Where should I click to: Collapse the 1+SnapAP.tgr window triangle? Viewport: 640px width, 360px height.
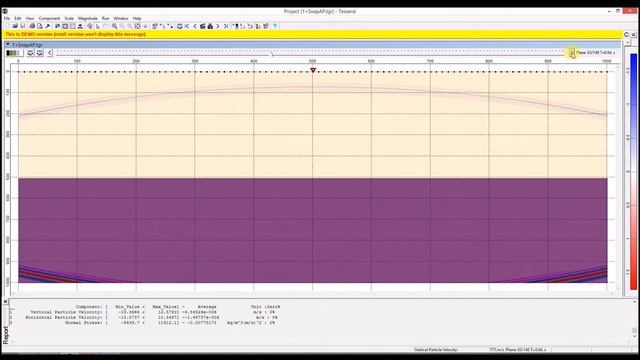point(8,44)
